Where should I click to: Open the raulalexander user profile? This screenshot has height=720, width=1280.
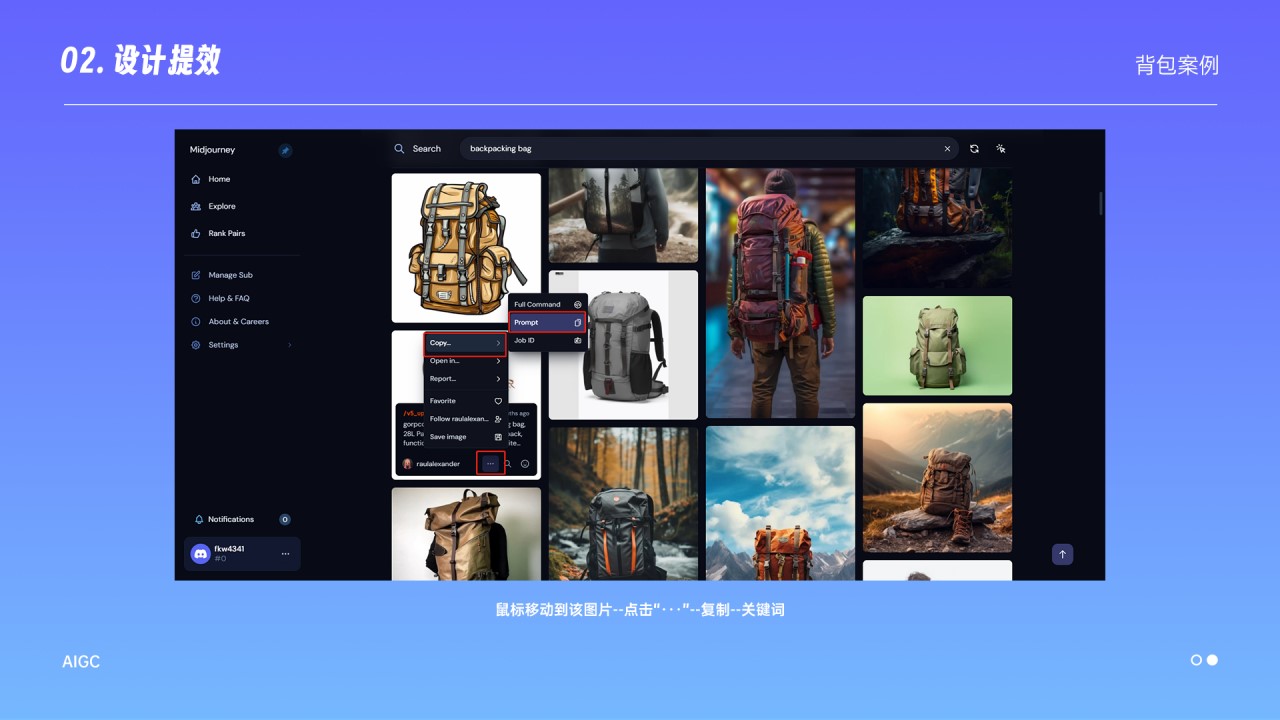coord(431,464)
